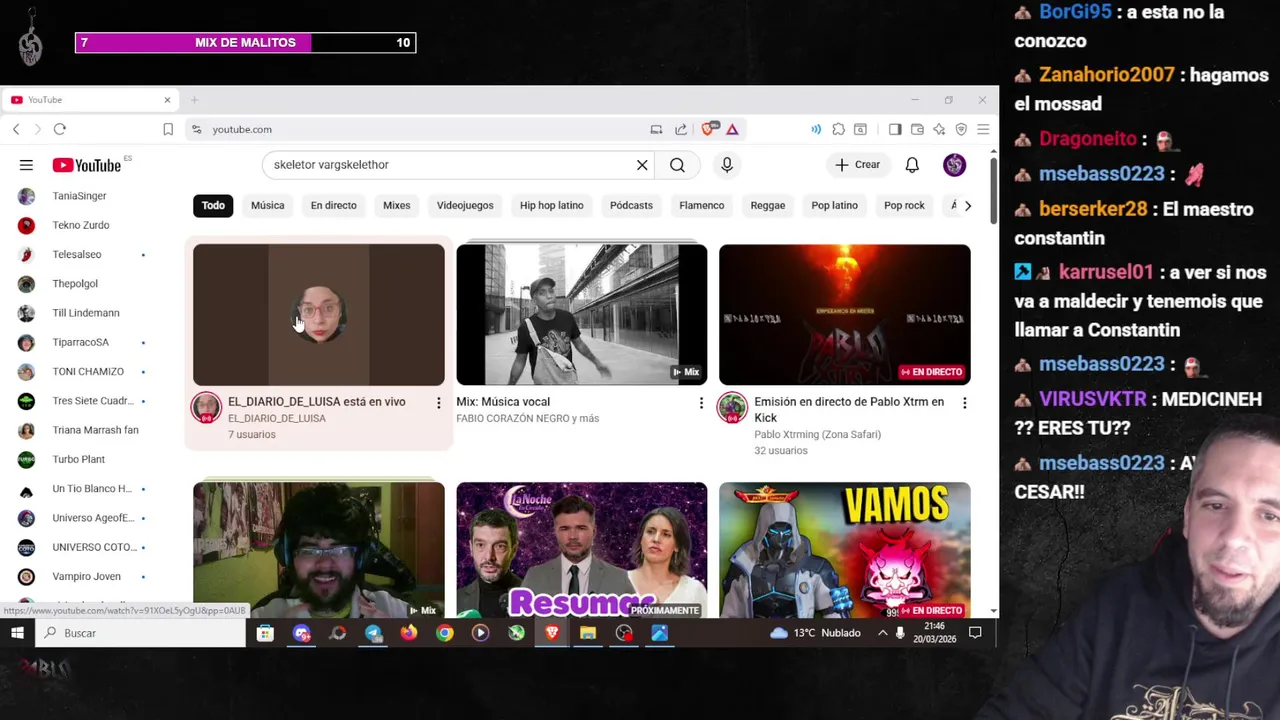Screen dimensions: 1280x720
Task: Open Brave browser from the taskbar
Action: (552, 633)
